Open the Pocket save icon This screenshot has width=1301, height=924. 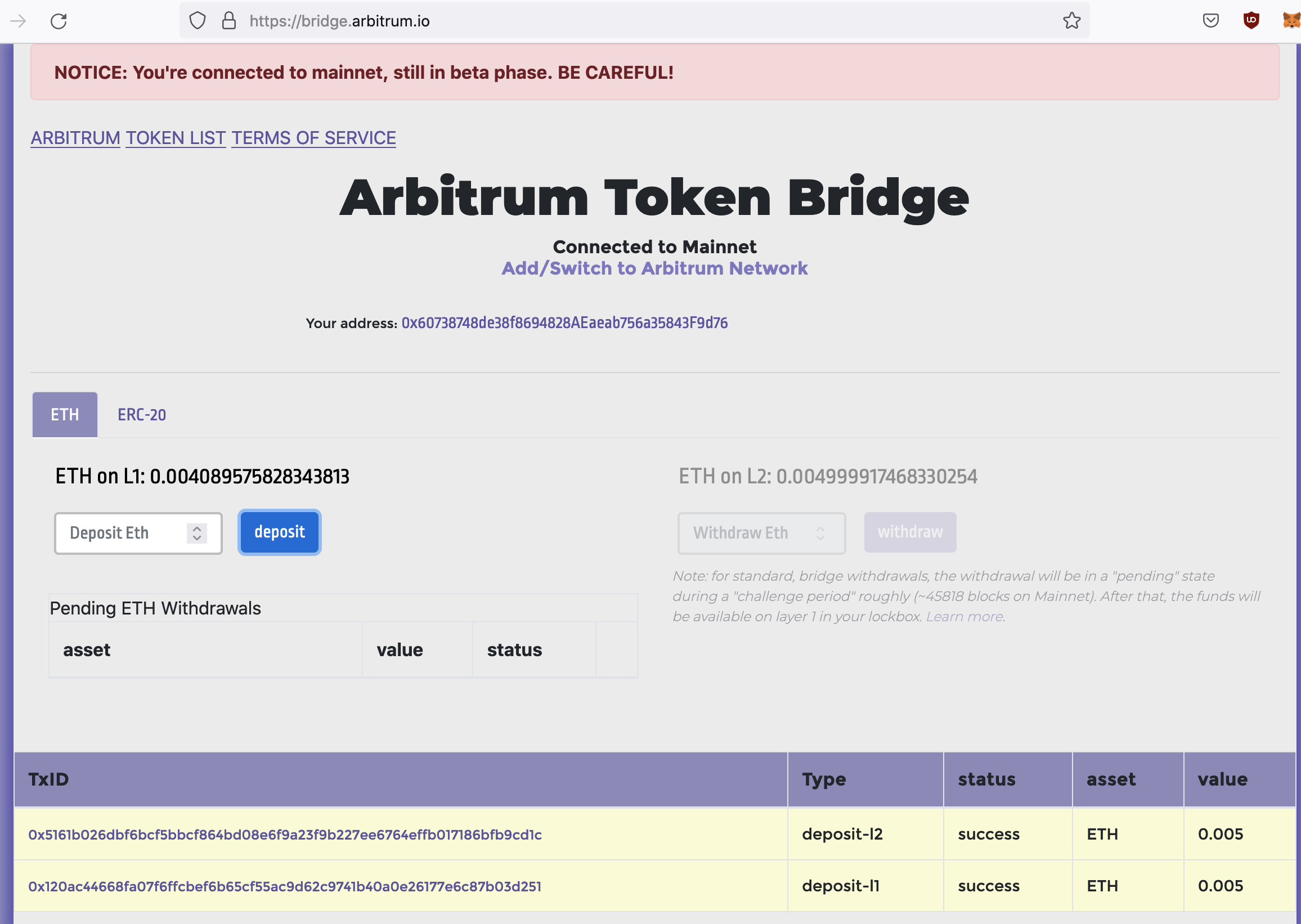click(1210, 21)
